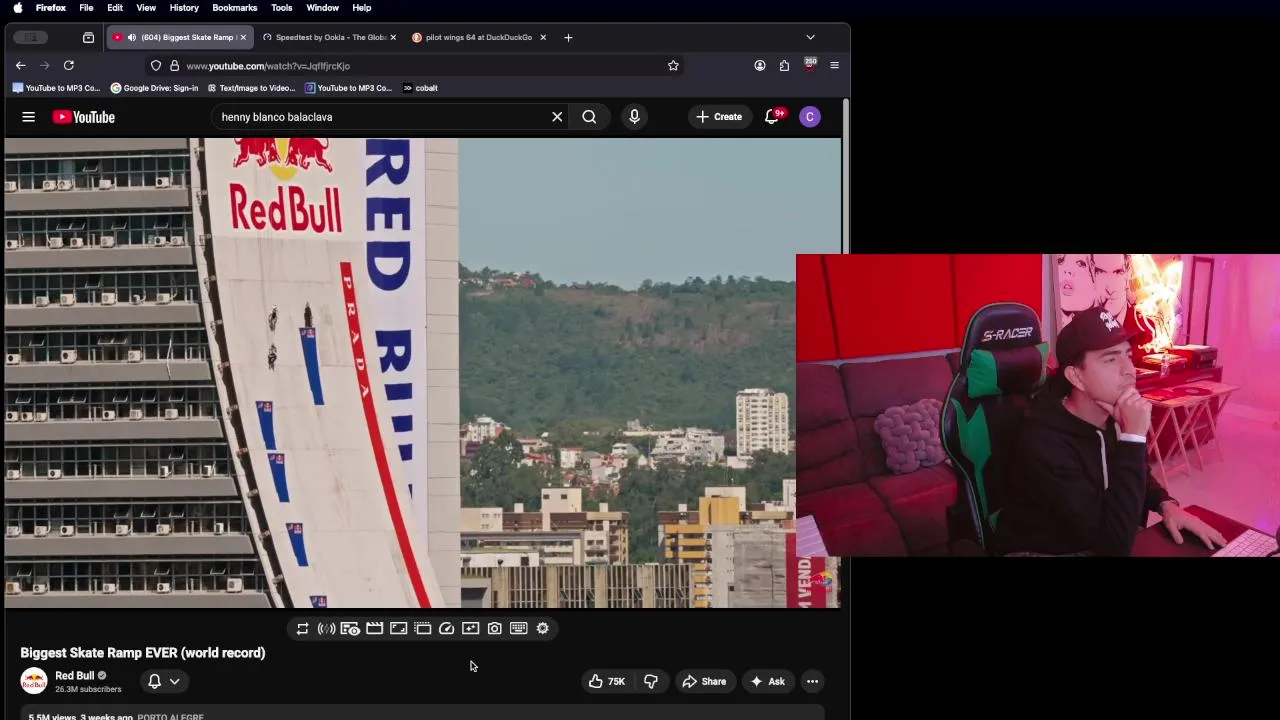Mute the Biggest Skate Ramp tab audio
The height and width of the screenshot is (720, 1280).
(131, 37)
